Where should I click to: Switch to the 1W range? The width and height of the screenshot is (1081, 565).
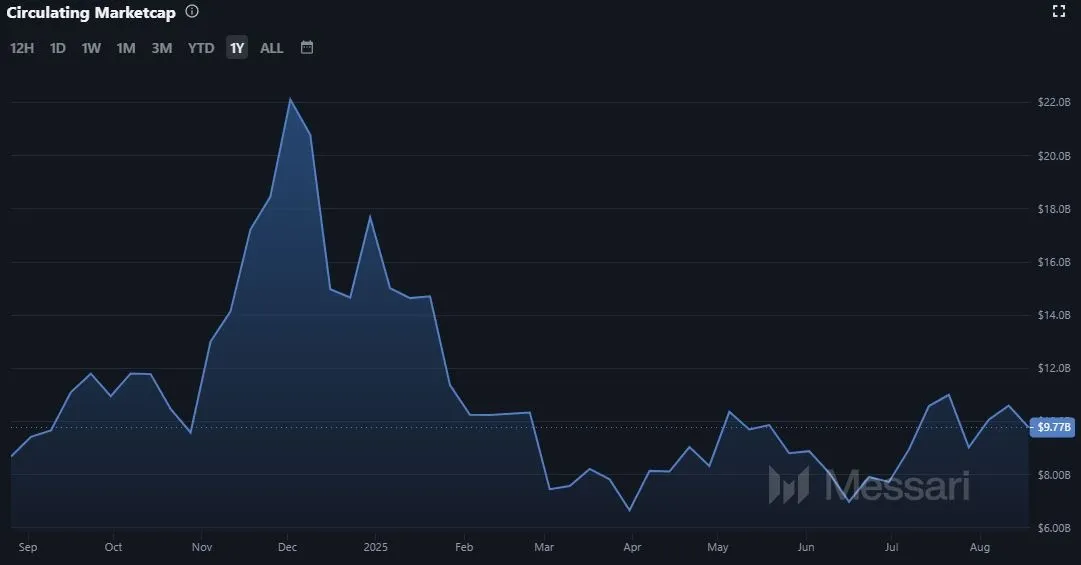(91, 48)
